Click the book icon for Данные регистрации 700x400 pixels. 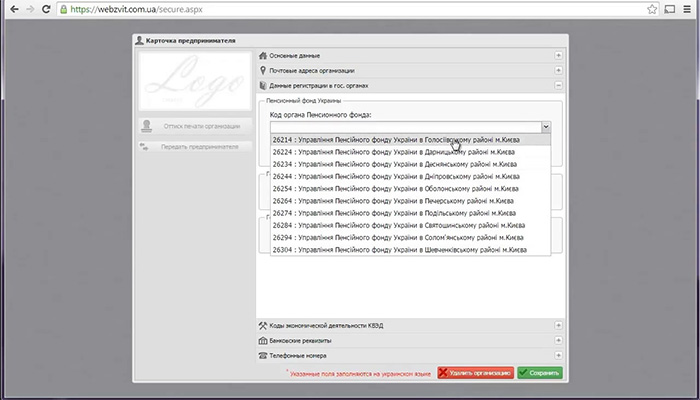(x=263, y=85)
